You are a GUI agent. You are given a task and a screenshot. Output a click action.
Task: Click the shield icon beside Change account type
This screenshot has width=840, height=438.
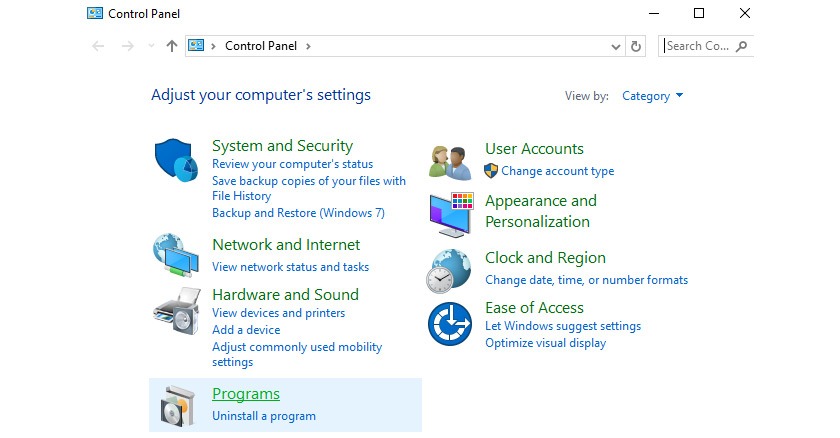[x=491, y=171]
